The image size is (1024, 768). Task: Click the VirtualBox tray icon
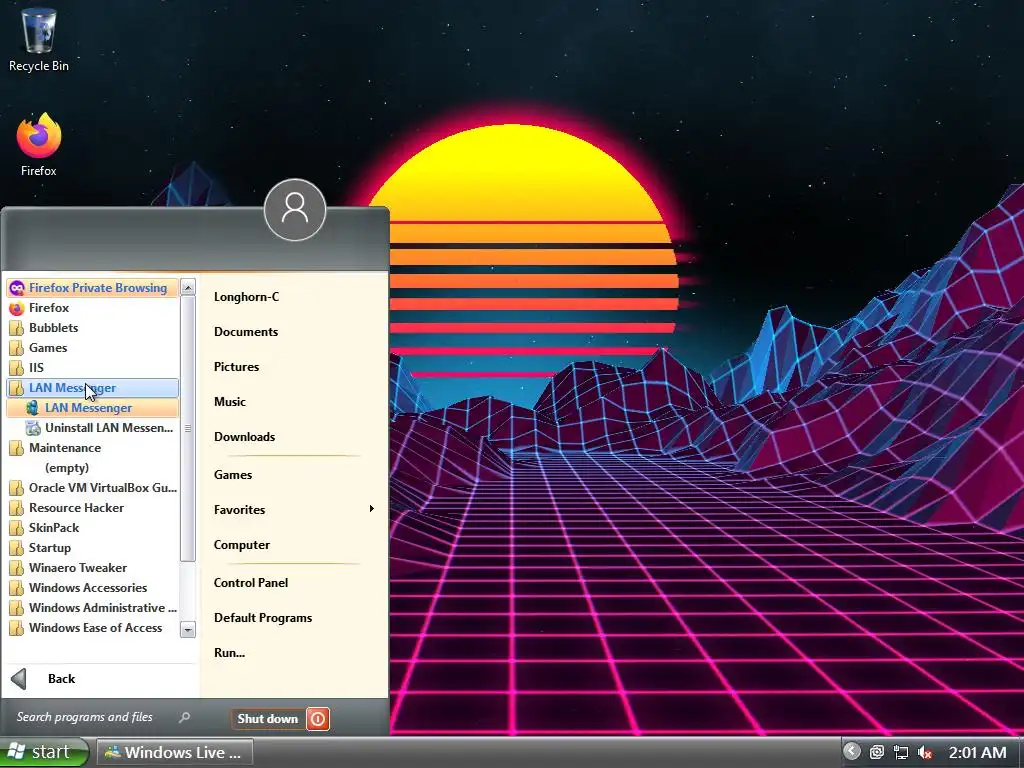(877, 752)
